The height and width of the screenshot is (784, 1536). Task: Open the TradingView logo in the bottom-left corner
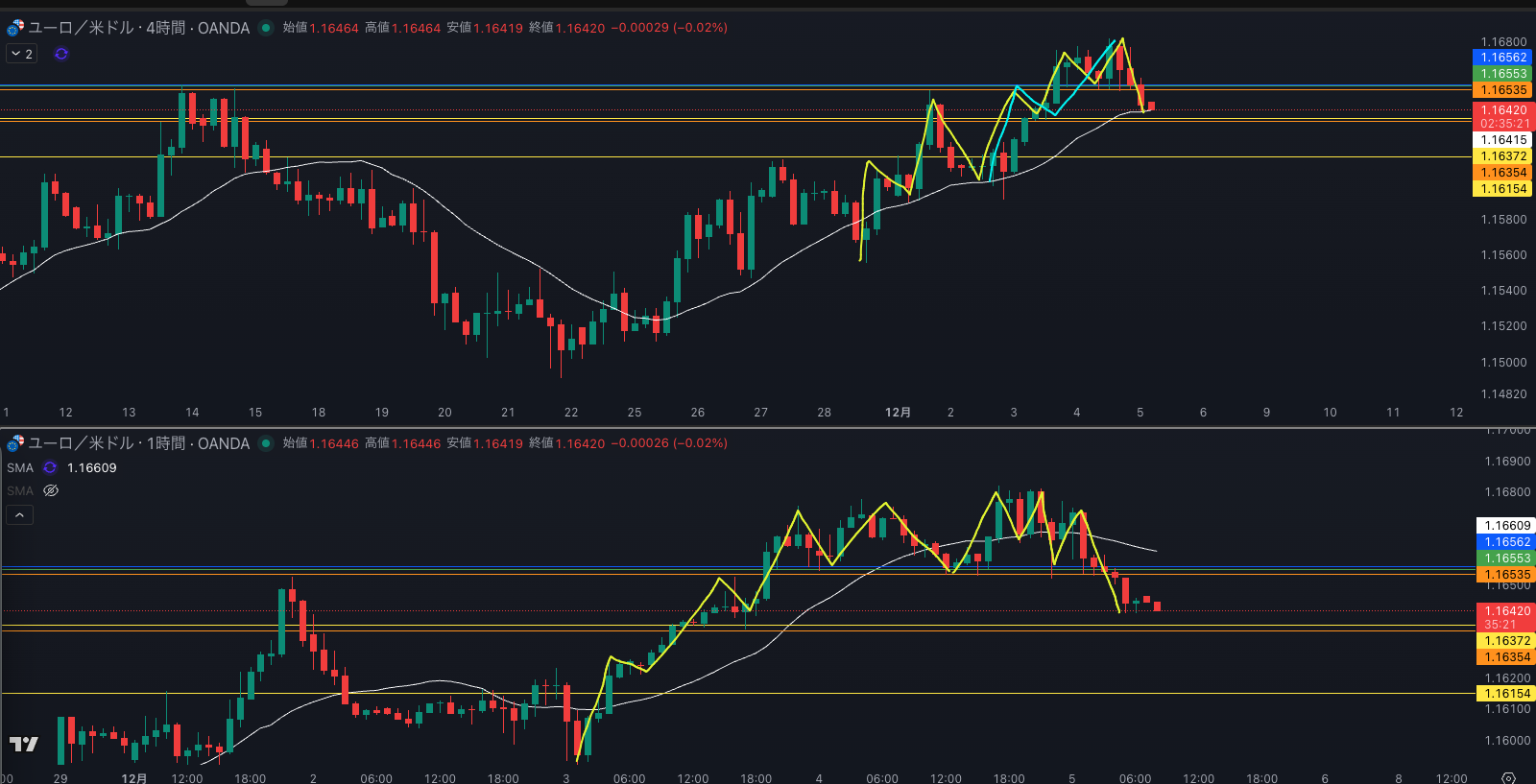click(24, 744)
